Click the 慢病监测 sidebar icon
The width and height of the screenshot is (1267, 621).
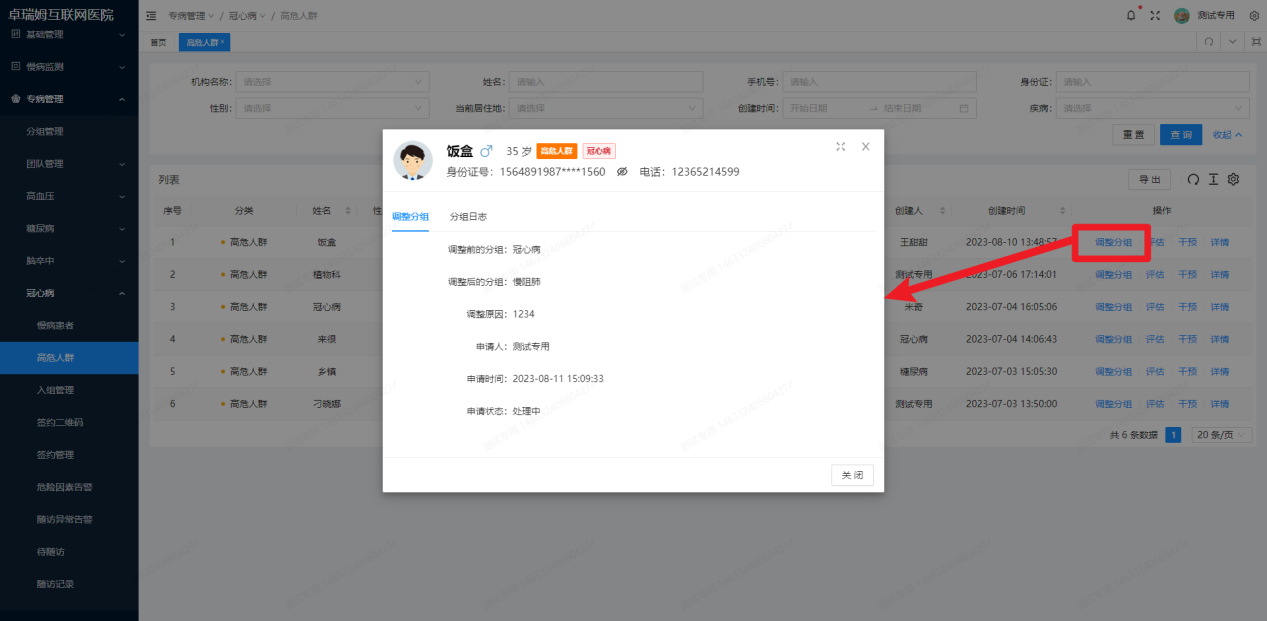point(15,66)
